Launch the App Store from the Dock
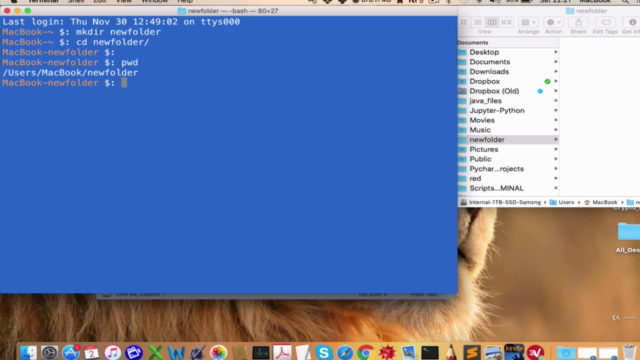This screenshot has width=640, height=360. 71,352
